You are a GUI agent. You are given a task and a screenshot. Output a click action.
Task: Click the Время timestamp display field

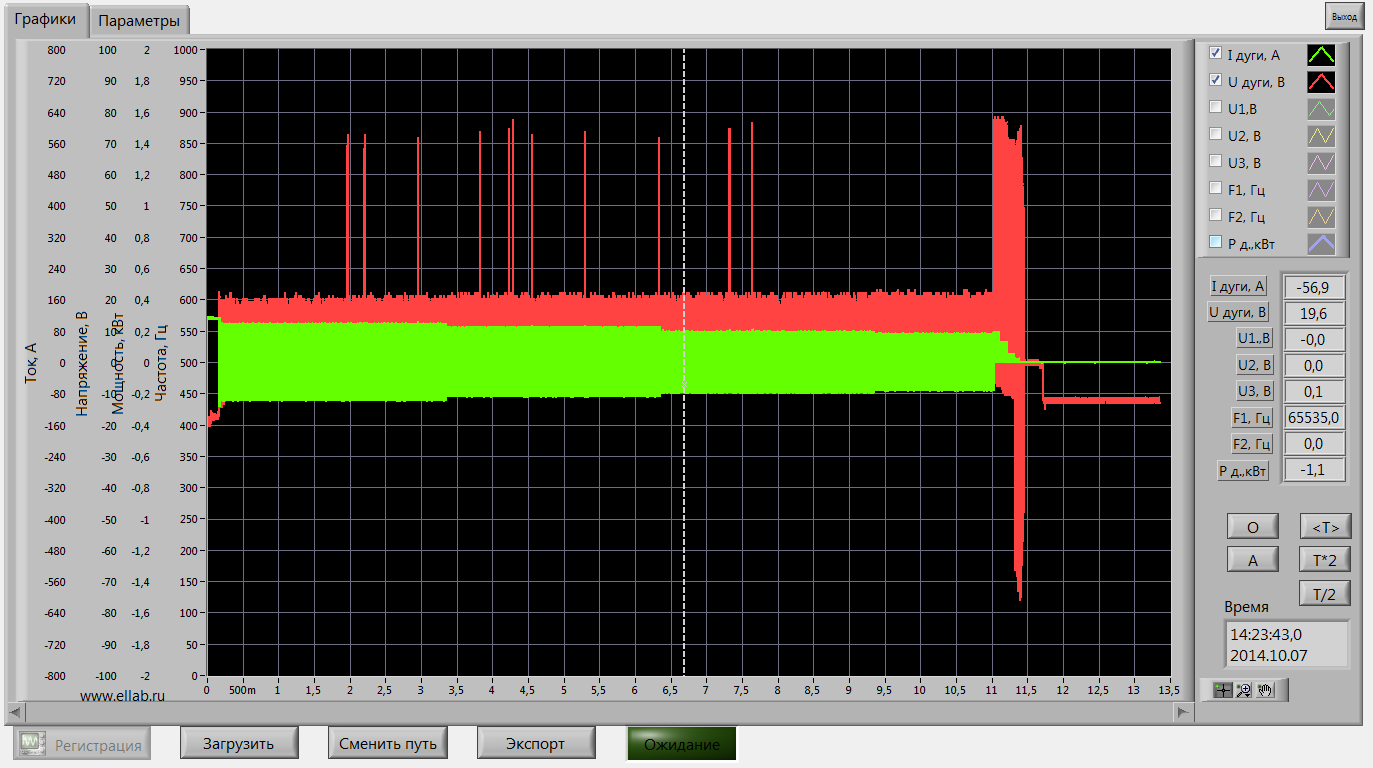click(x=1286, y=645)
